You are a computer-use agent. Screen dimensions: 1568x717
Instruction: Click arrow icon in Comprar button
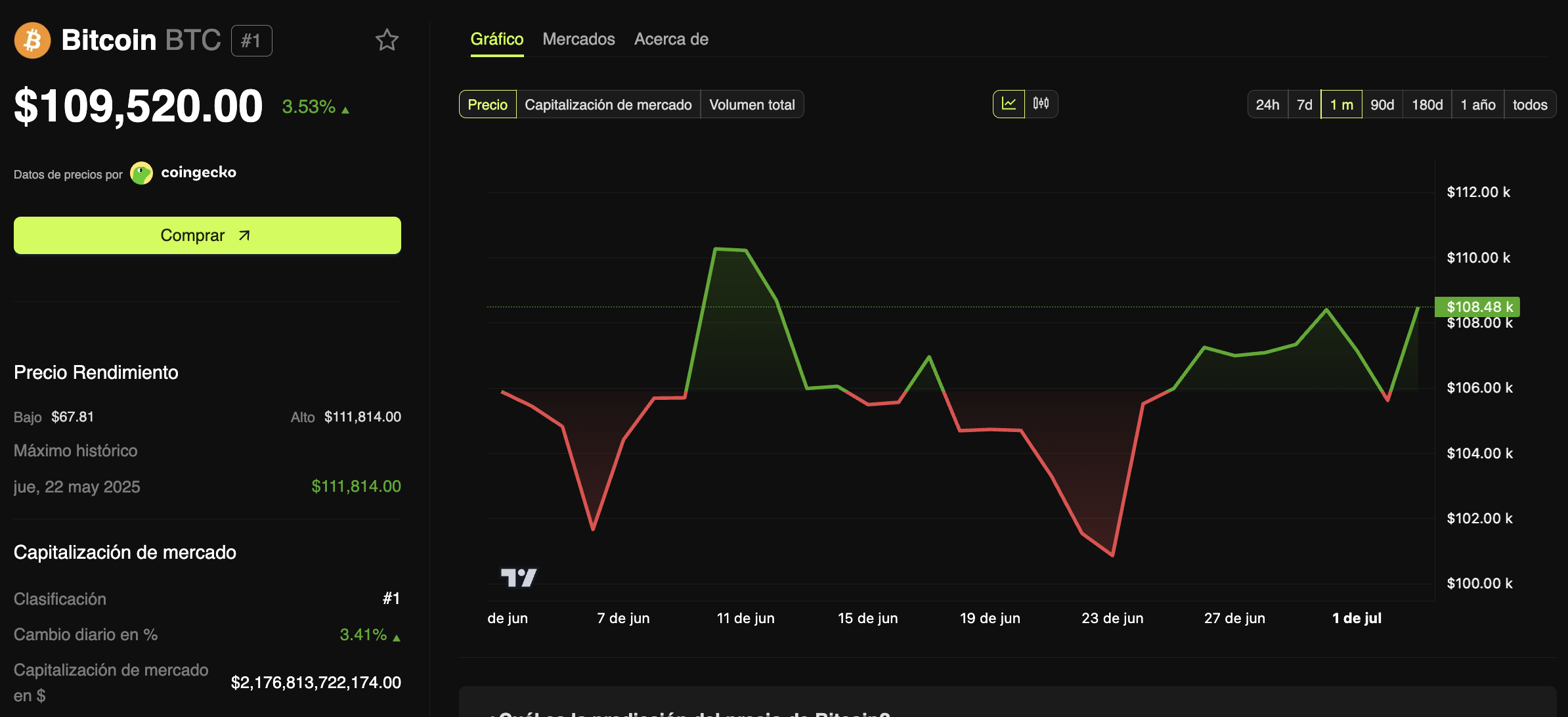coord(244,236)
